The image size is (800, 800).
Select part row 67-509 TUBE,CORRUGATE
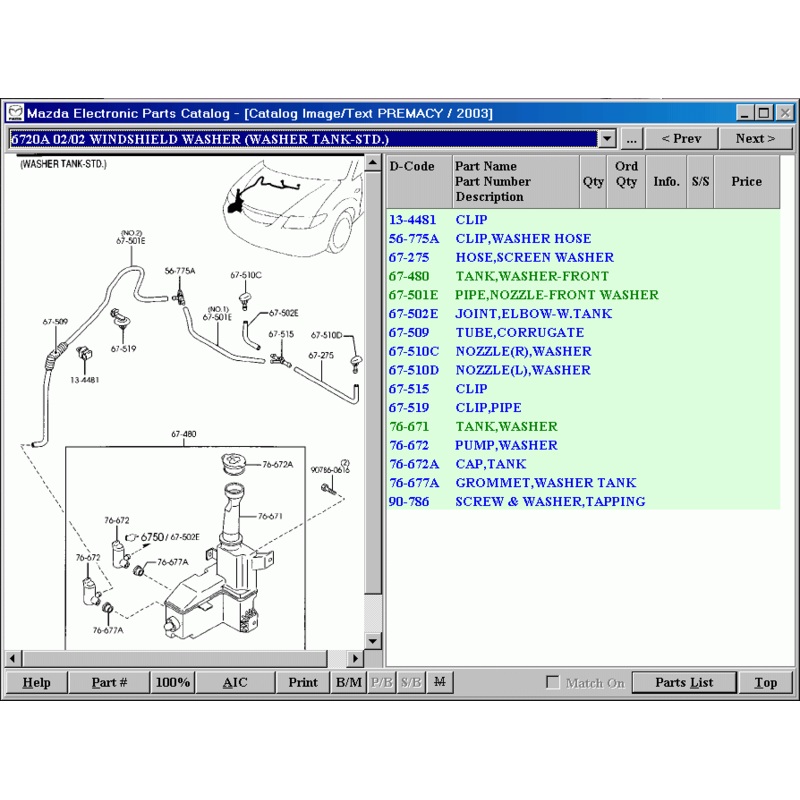583,333
